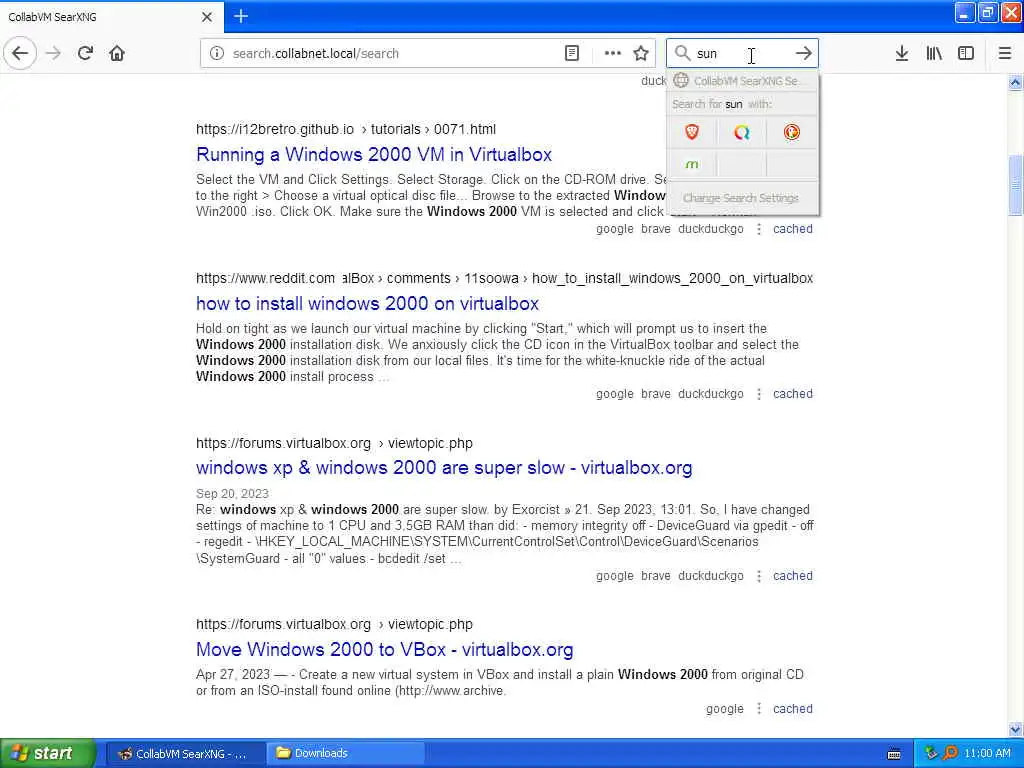Screen dimensions: 1024x768
Task: Click the network tray icon
Action: tap(932, 754)
